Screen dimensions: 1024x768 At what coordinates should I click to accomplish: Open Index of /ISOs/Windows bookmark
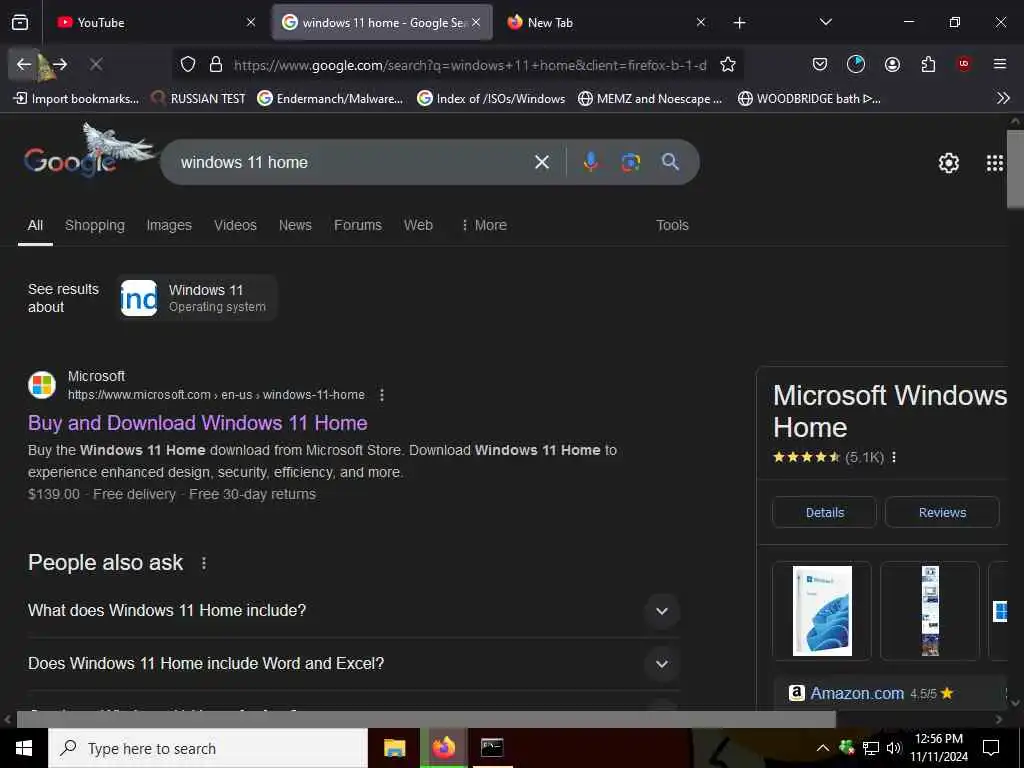tap(491, 99)
